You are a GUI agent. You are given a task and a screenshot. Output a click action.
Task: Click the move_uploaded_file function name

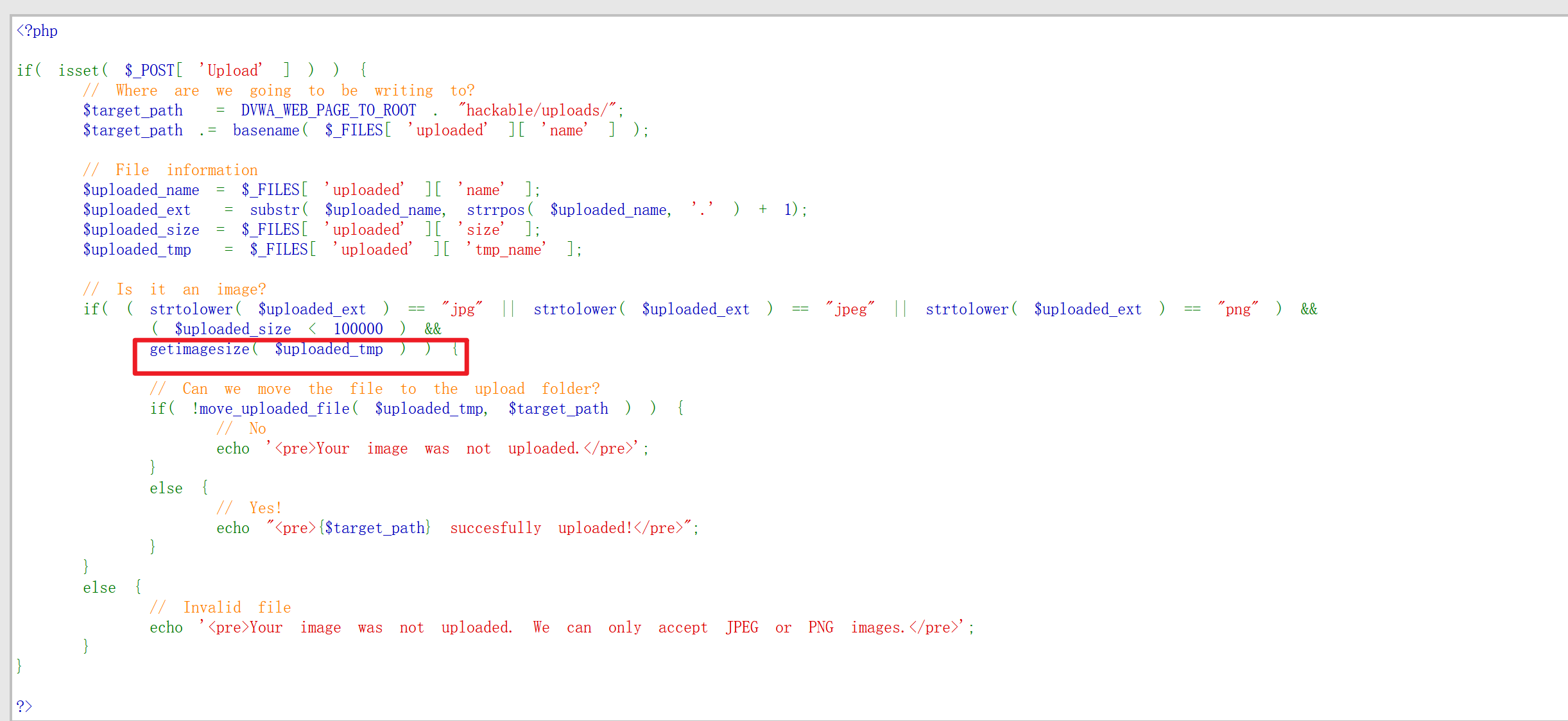(x=275, y=409)
